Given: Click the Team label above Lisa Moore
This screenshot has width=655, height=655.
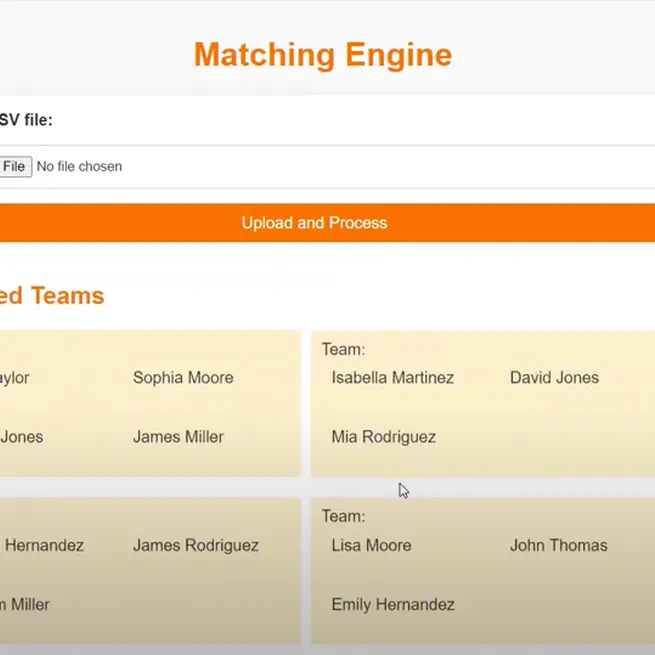Looking at the screenshot, I should [x=343, y=516].
